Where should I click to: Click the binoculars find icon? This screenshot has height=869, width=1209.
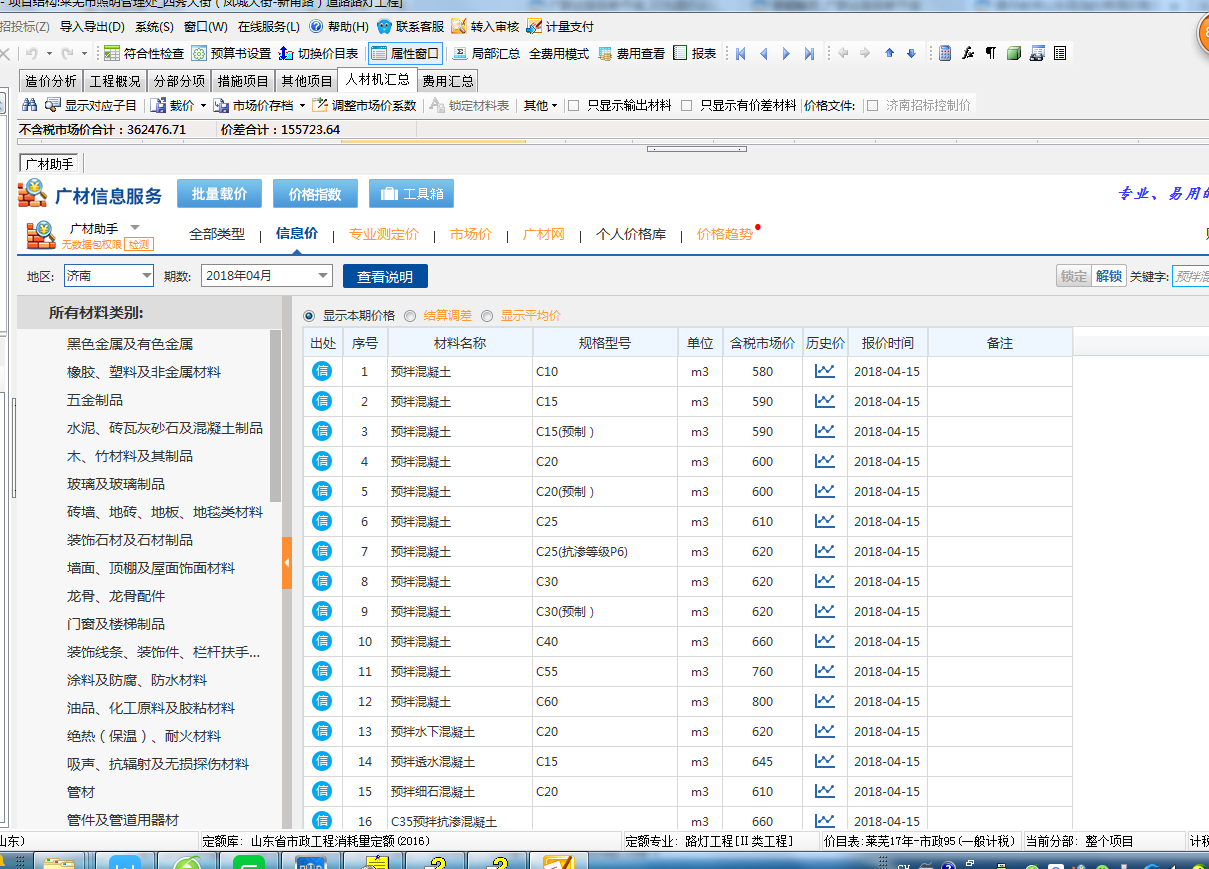coord(30,105)
